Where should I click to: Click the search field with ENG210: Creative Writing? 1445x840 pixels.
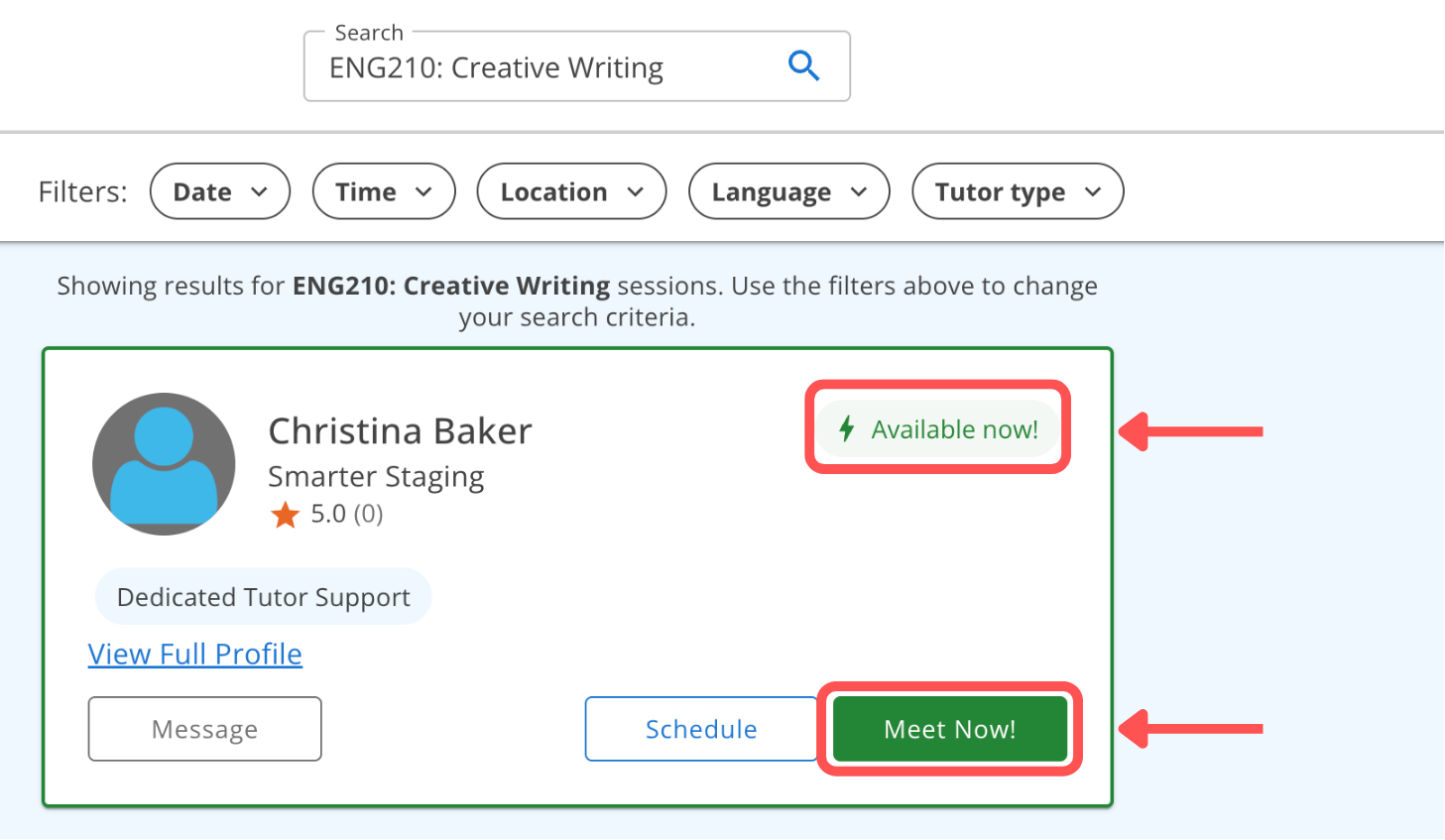pos(576,66)
